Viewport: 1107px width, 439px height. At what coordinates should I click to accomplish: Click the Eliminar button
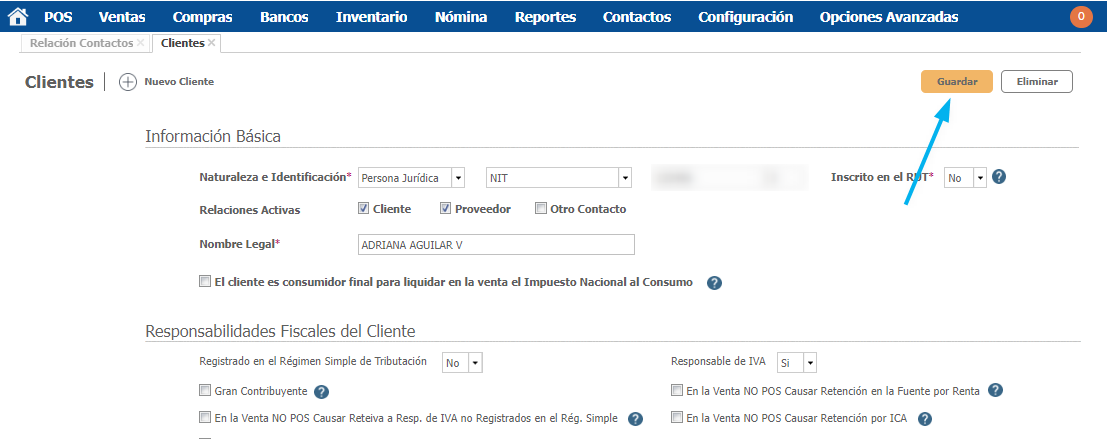pyautogui.click(x=1037, y=82)
